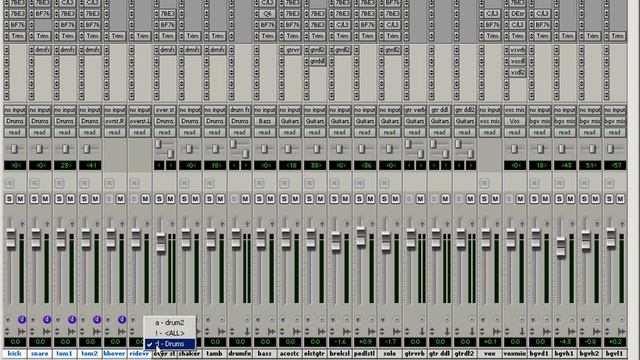Viewport: 640px width, 360px height.
Task: Click the pan slider on kick track
Action: 14,149
